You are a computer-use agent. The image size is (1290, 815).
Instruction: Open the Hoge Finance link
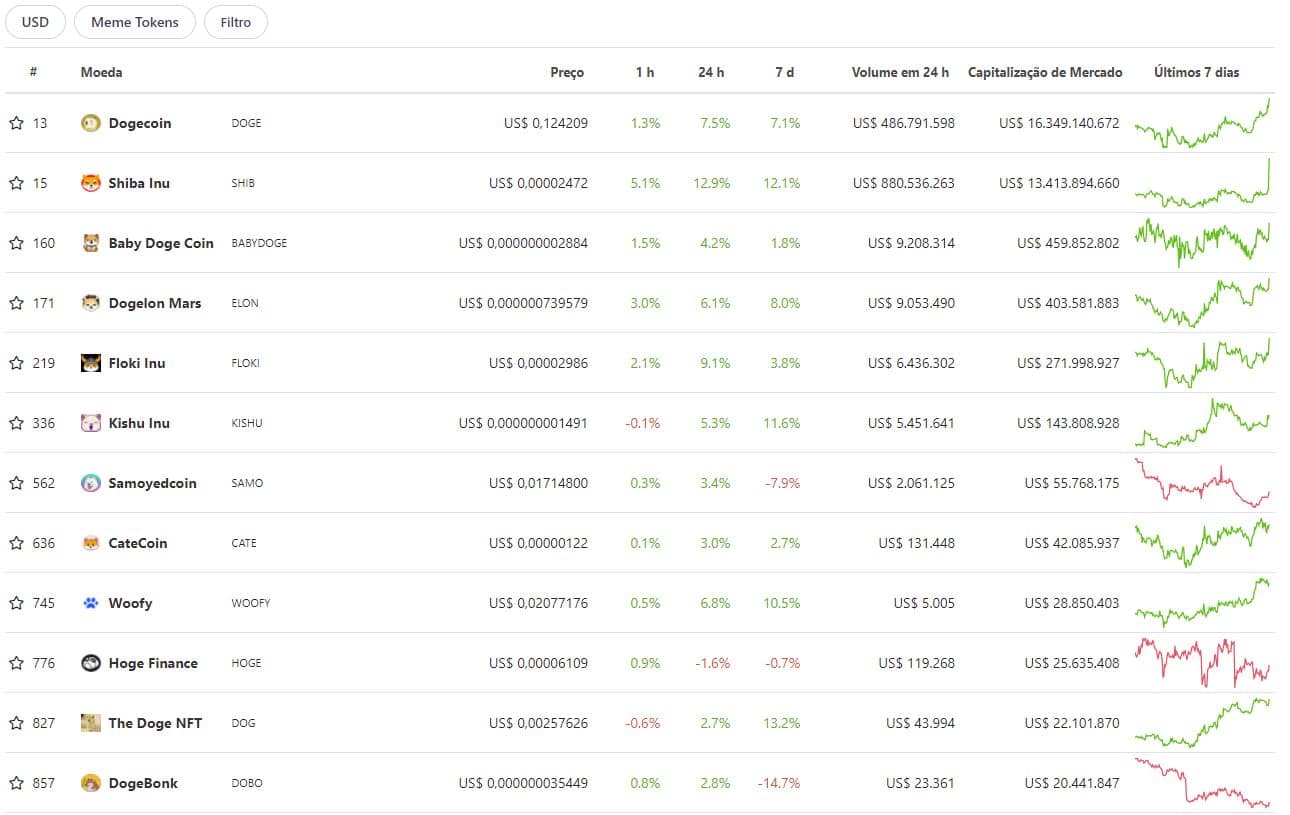[x=153, y=663]
